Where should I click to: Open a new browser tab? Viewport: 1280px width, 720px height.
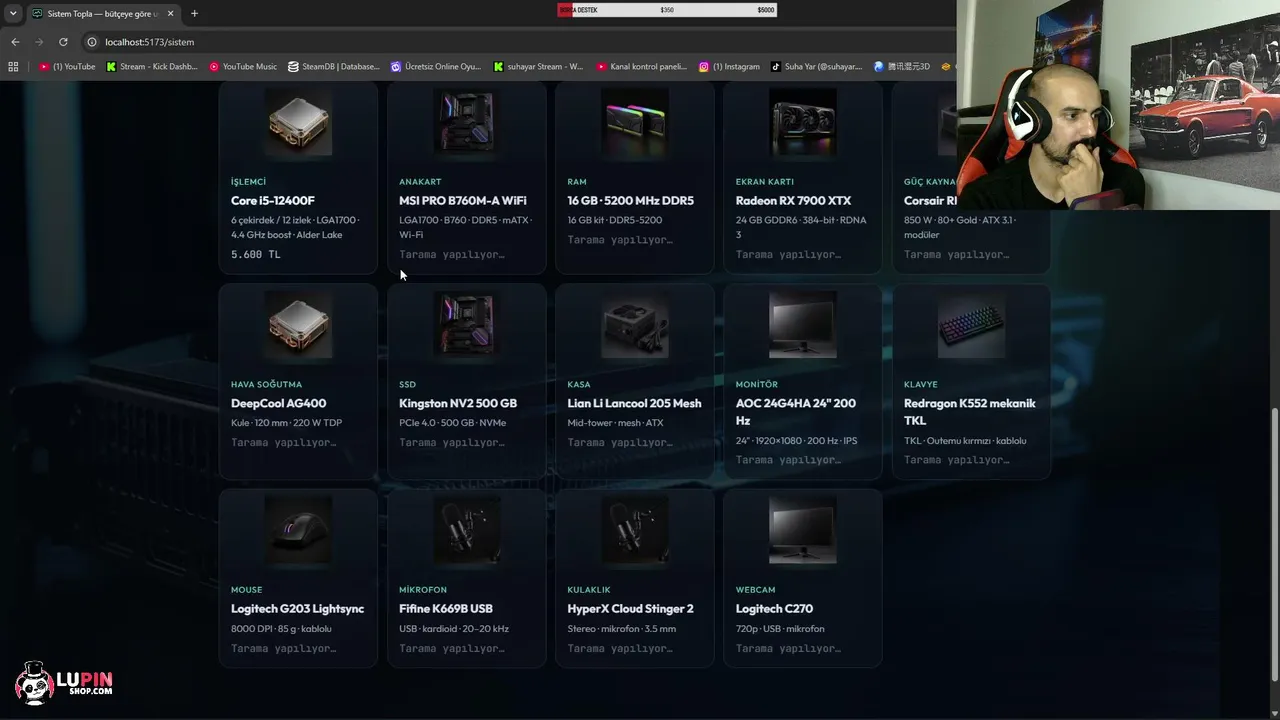click(194, 14)
